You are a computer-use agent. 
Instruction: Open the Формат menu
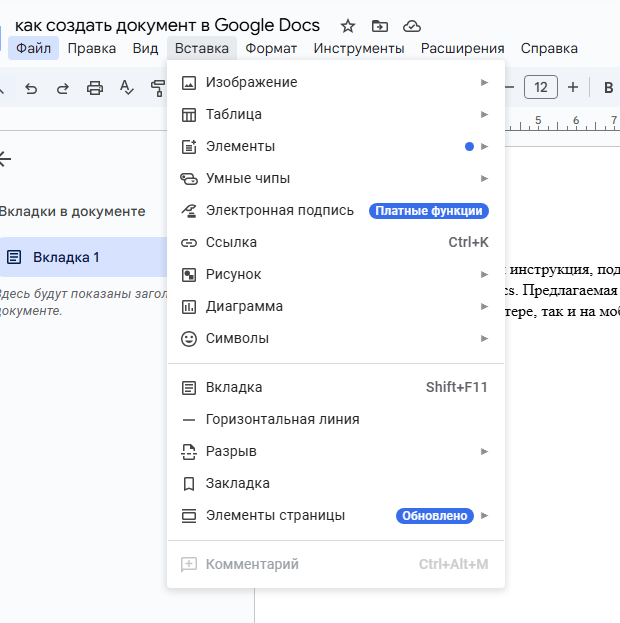[271, 48]
